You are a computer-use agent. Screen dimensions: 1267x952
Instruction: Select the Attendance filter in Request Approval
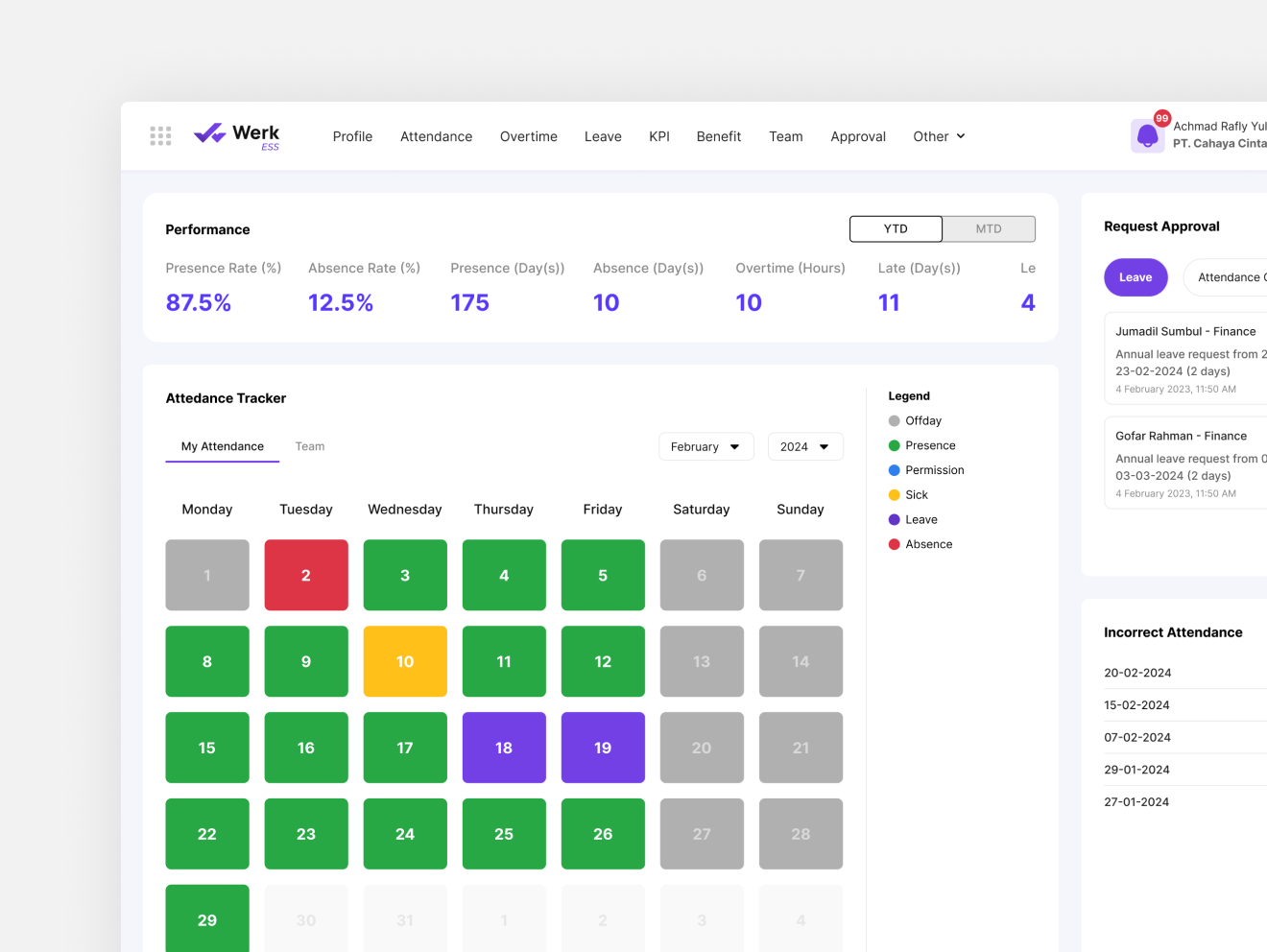tap(1226, 277)
